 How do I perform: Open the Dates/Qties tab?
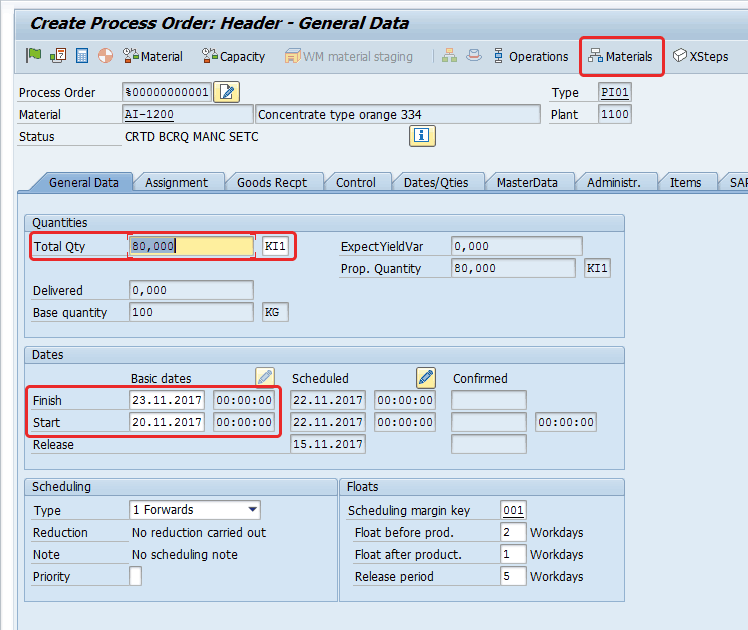(x=435, y=182)
